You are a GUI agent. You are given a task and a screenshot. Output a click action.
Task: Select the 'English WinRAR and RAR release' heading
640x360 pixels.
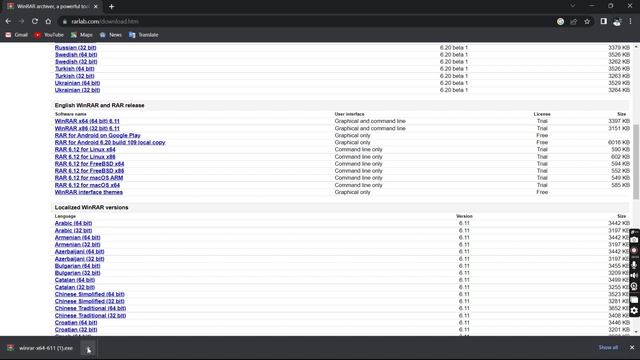pyautogui.click(x=99, y=105)
